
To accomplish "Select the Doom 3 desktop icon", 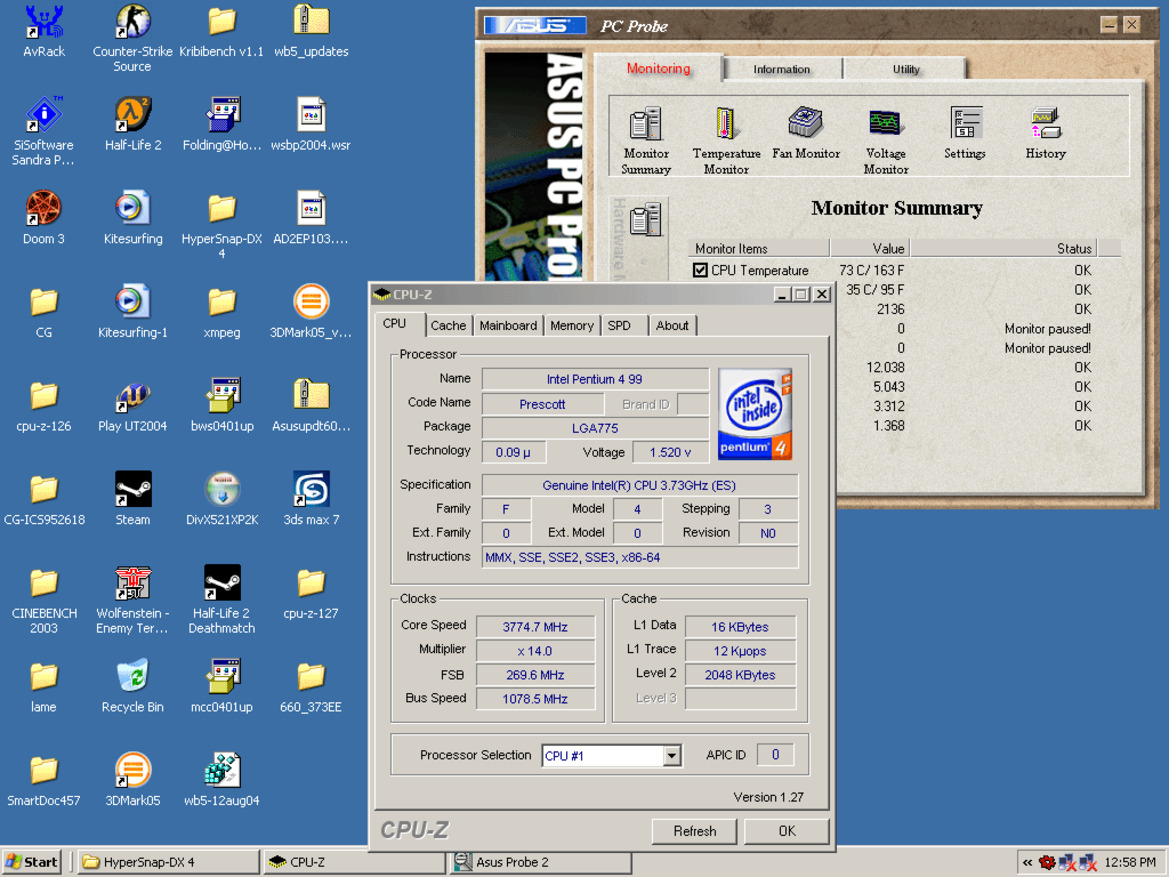I will click(44, 218).
